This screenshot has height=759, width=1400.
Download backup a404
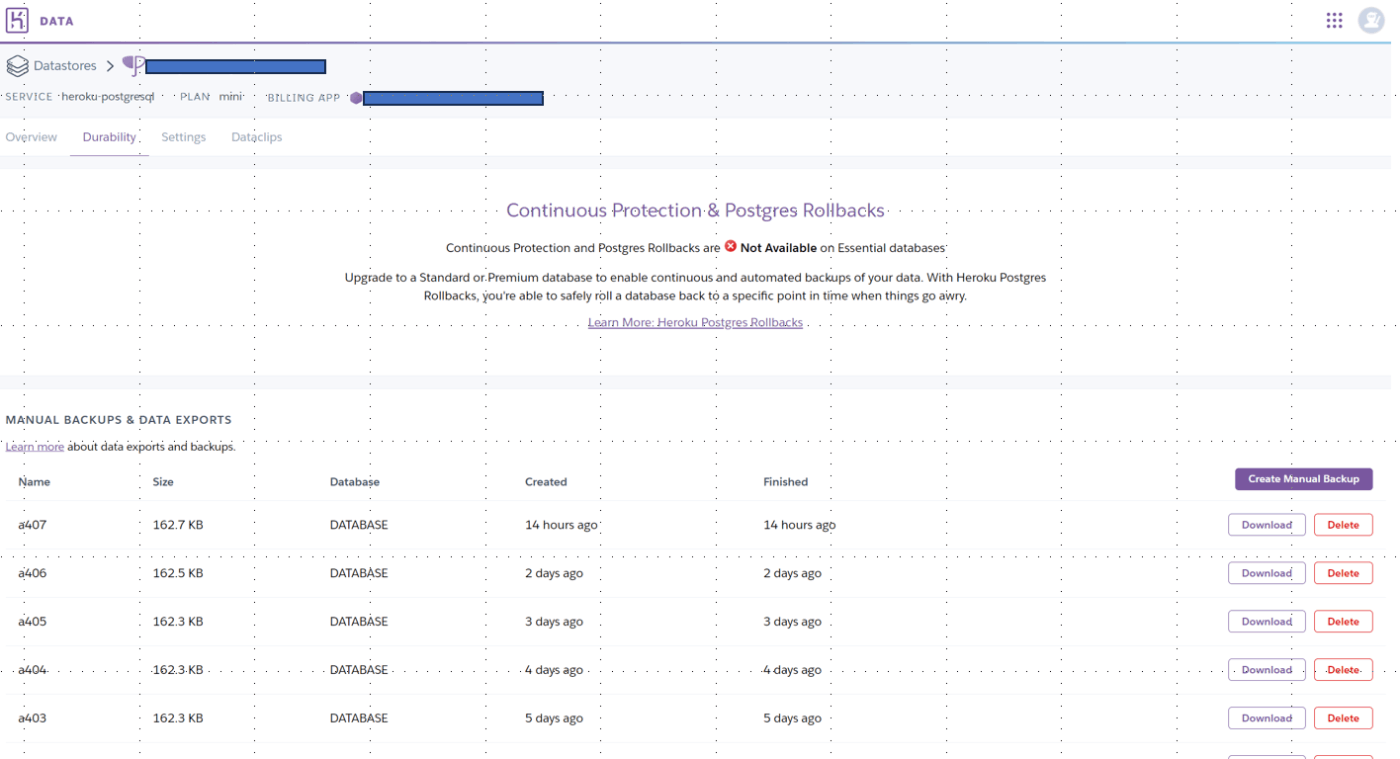click(1266, 670)
